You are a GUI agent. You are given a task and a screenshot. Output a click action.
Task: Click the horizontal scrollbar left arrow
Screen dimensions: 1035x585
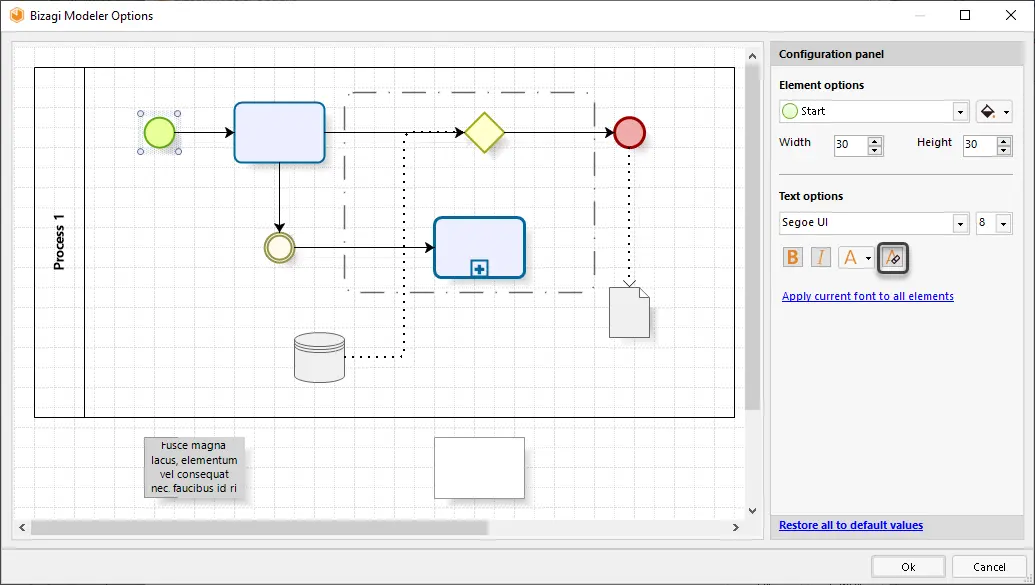pos(22,528)
